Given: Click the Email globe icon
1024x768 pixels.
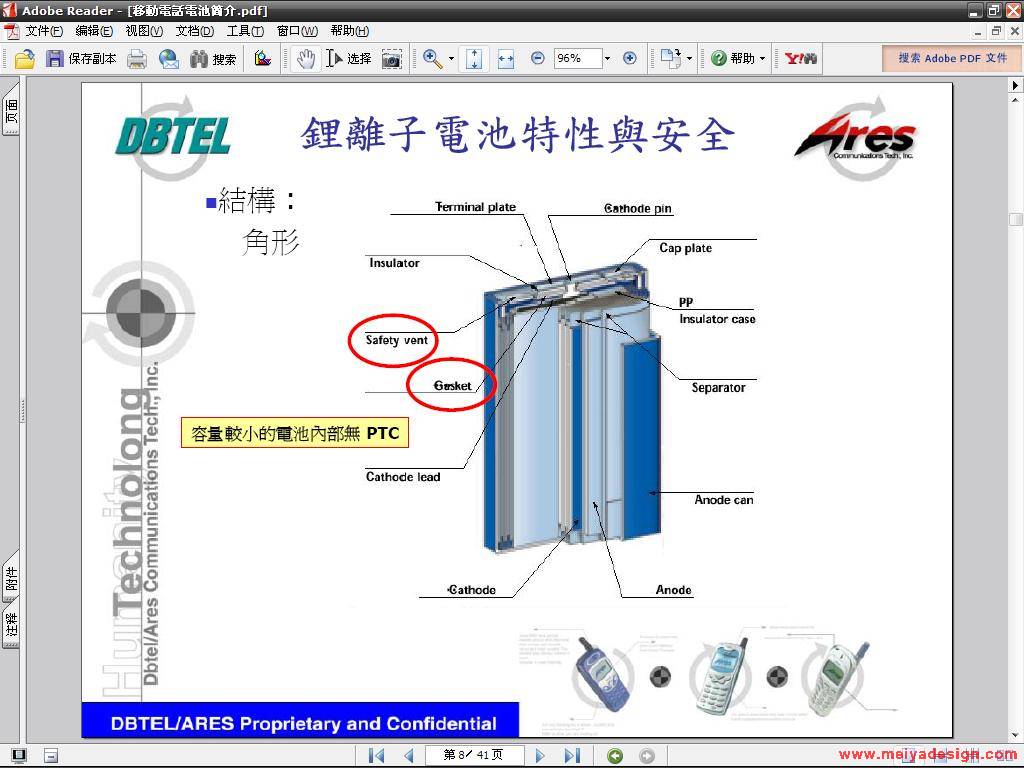Looking at the screenshot, I should [168, 59].
